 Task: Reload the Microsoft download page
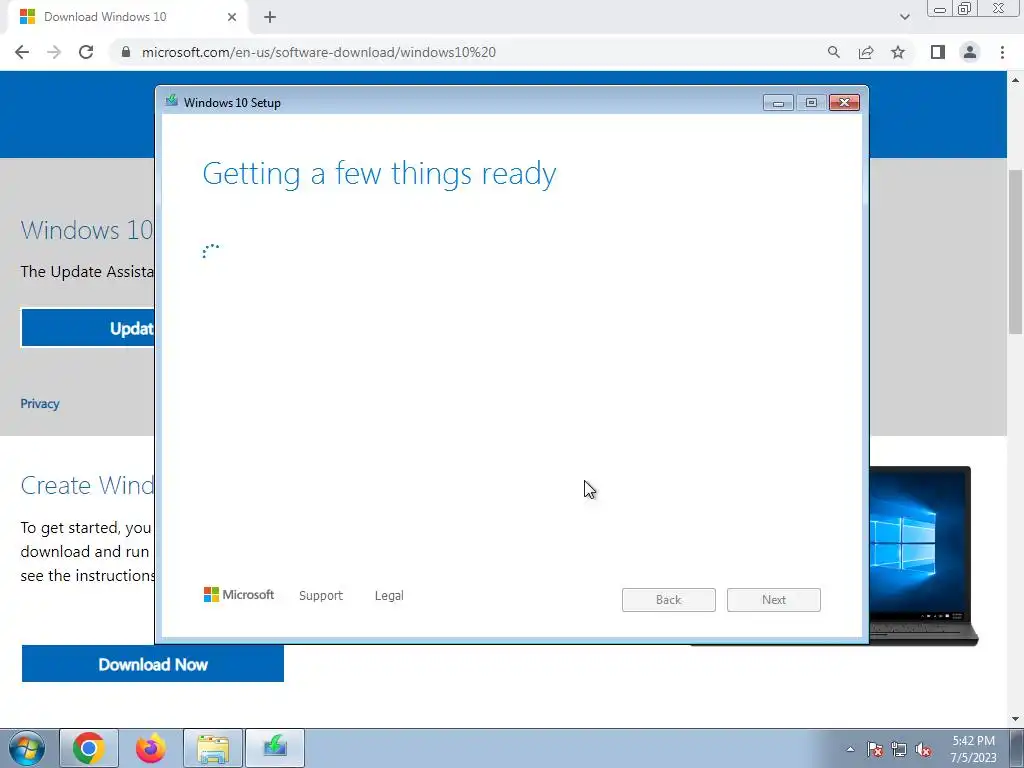86,52
